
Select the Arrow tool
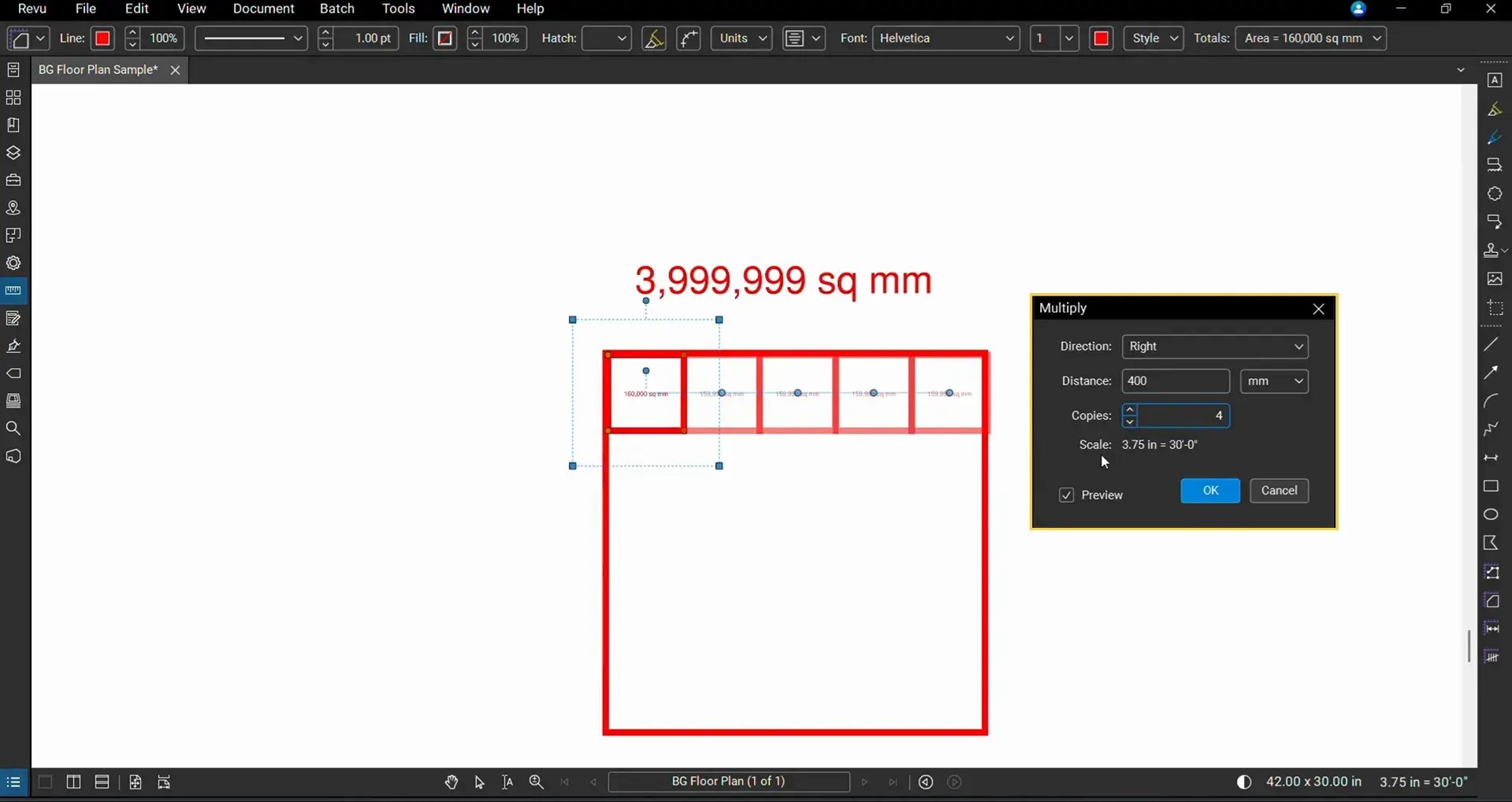click(x=1491, y=373)
